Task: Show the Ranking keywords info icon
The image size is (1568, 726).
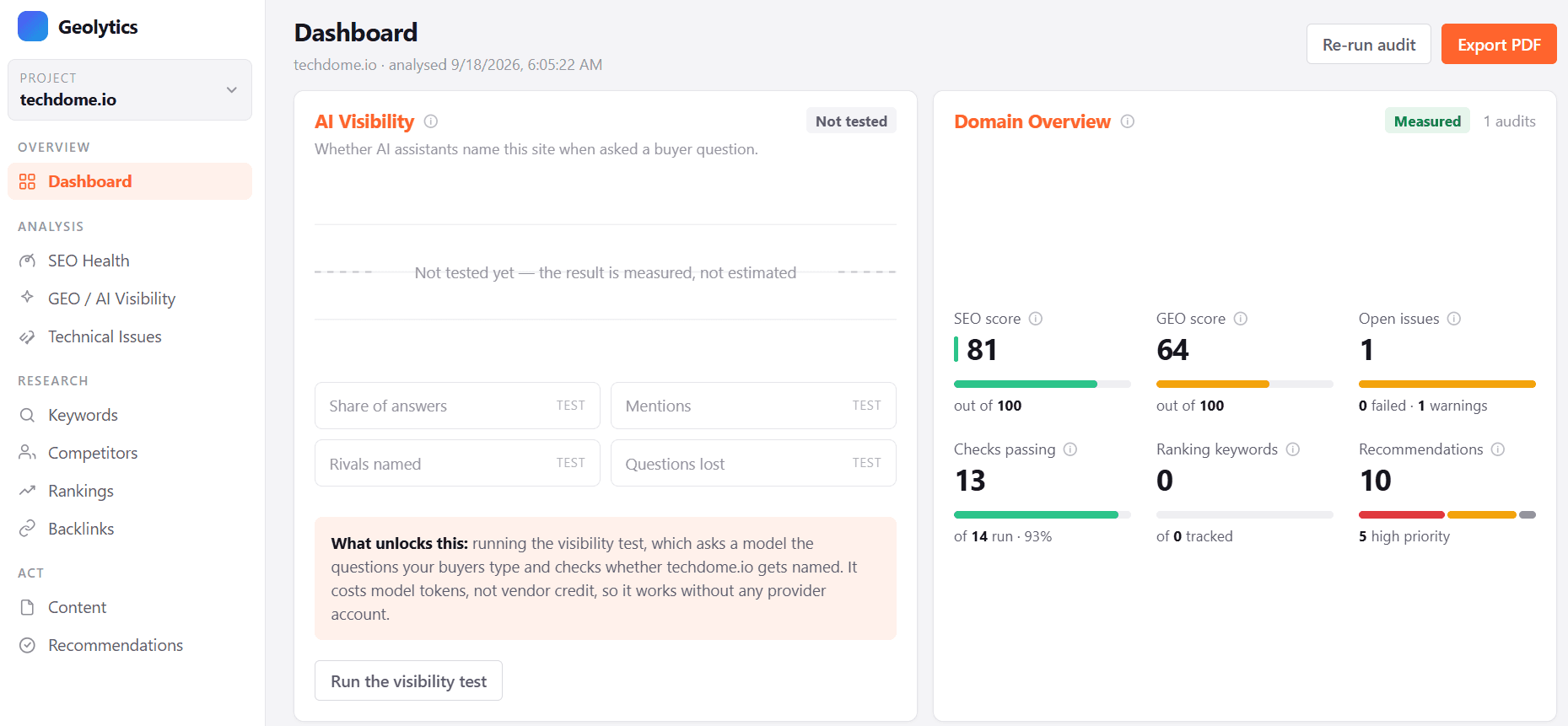Action: tap(1293, 449)
